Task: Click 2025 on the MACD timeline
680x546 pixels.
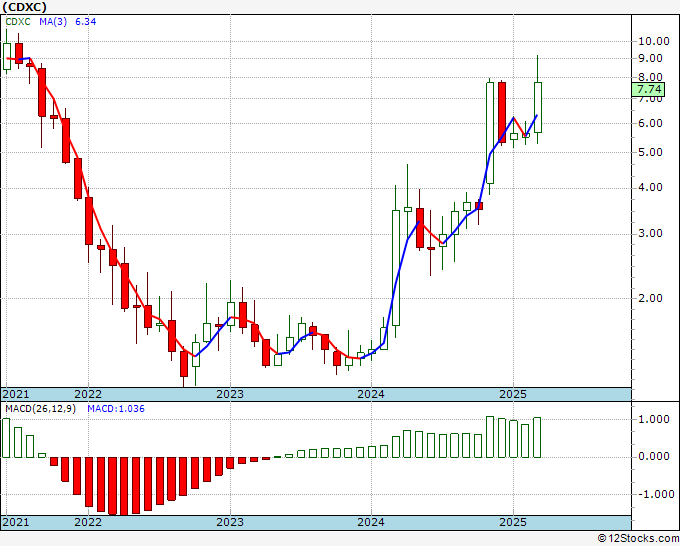Action: tap(513, 522)
